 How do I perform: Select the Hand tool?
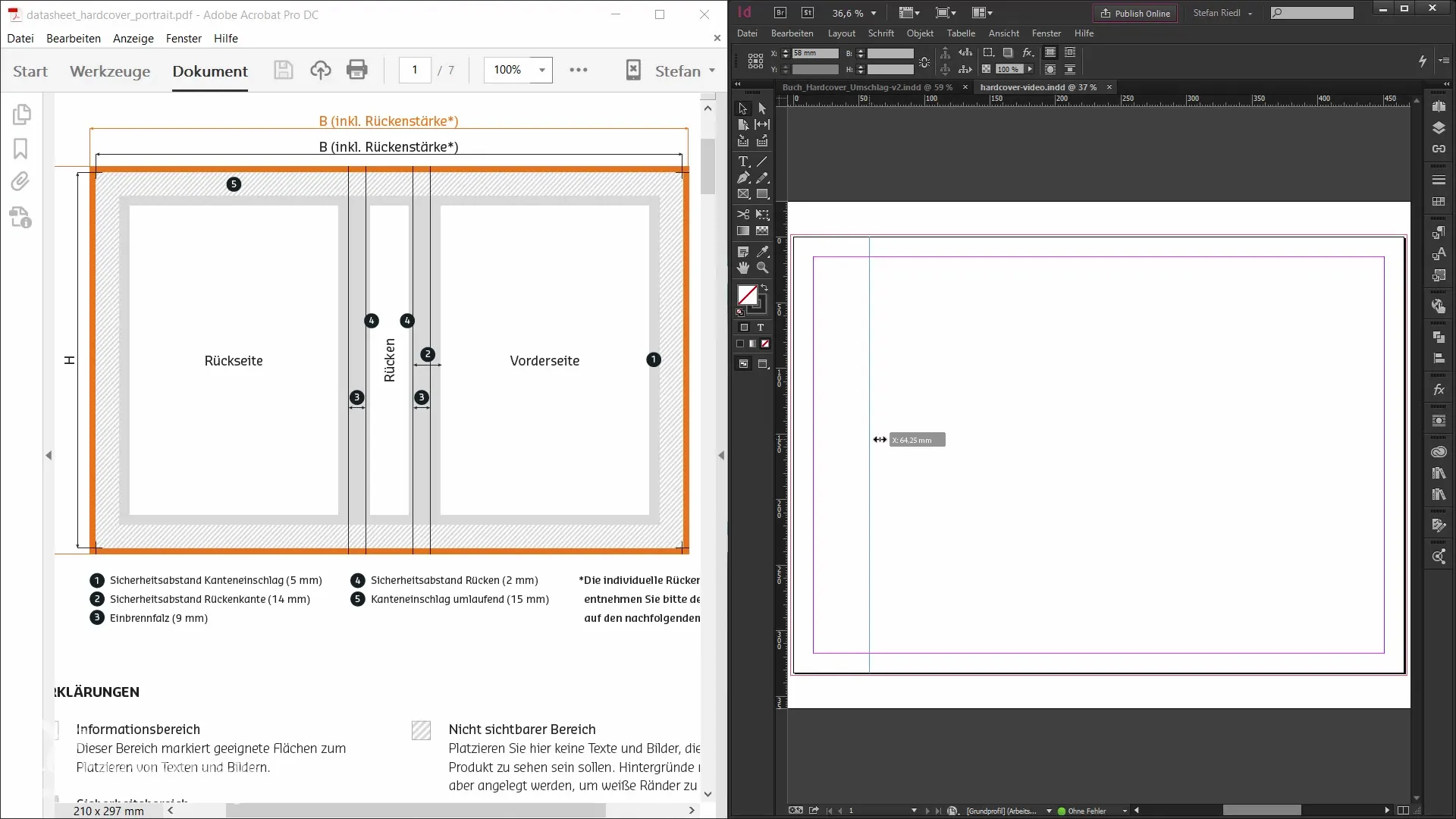[x=743, y=268]
